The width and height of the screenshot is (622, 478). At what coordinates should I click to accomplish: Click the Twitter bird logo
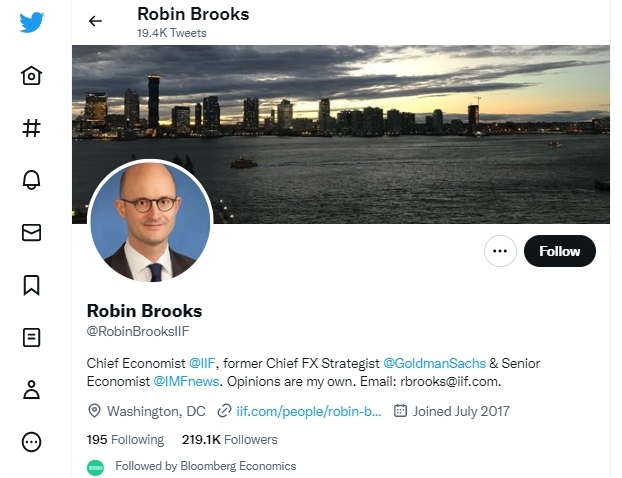click(31, 22)
